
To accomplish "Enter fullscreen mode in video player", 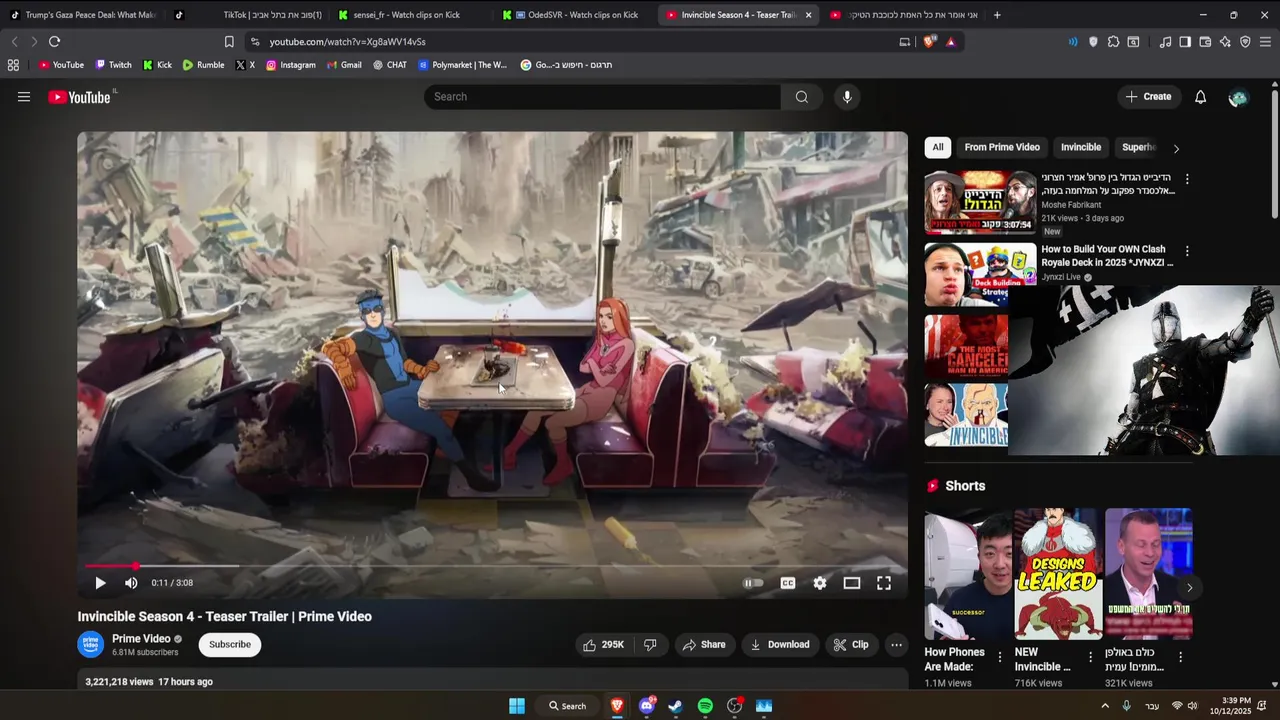I will (x=884, y=583).
